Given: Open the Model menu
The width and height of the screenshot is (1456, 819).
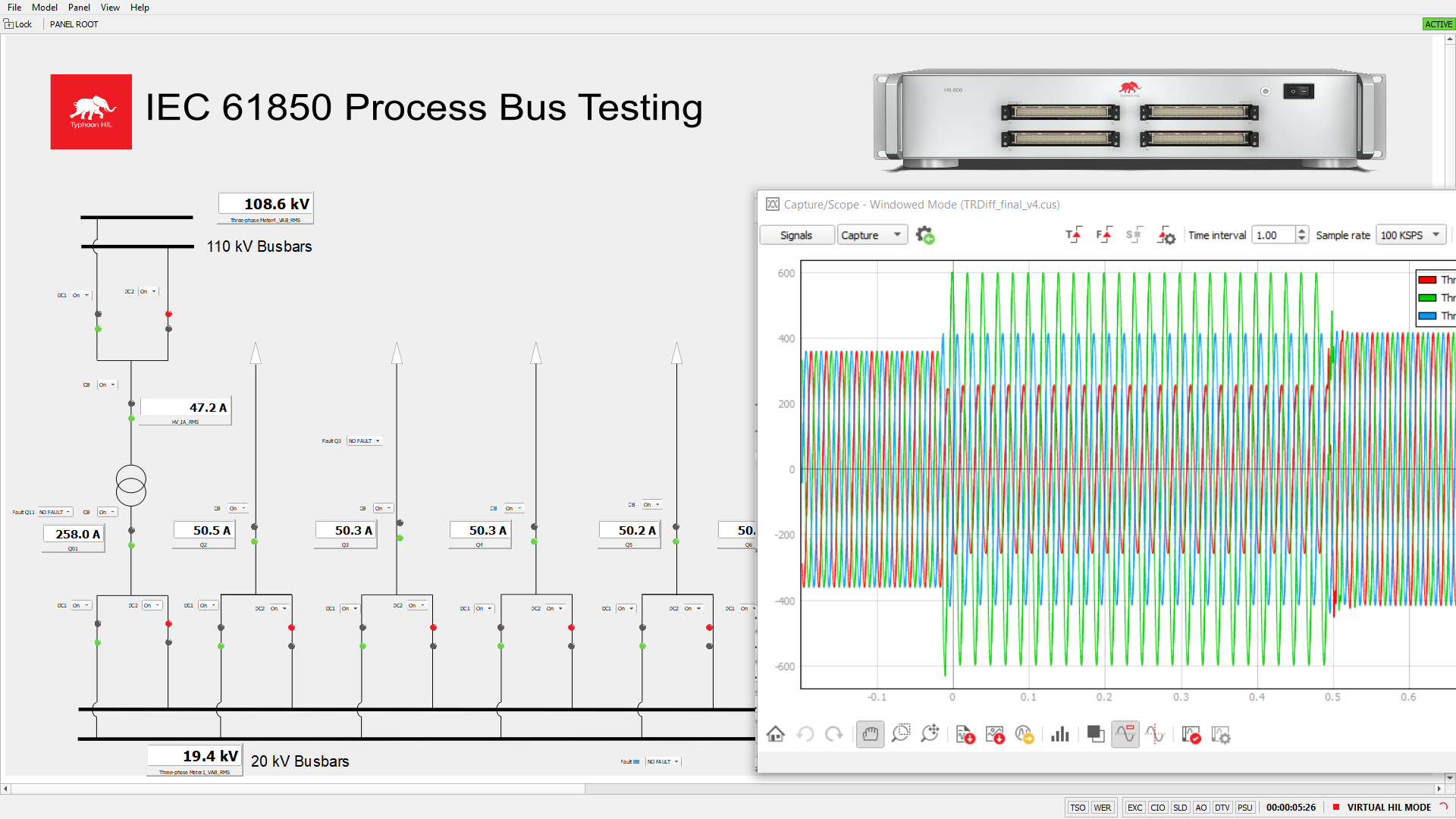Looking at the screenshot, I should coord(44,7).
